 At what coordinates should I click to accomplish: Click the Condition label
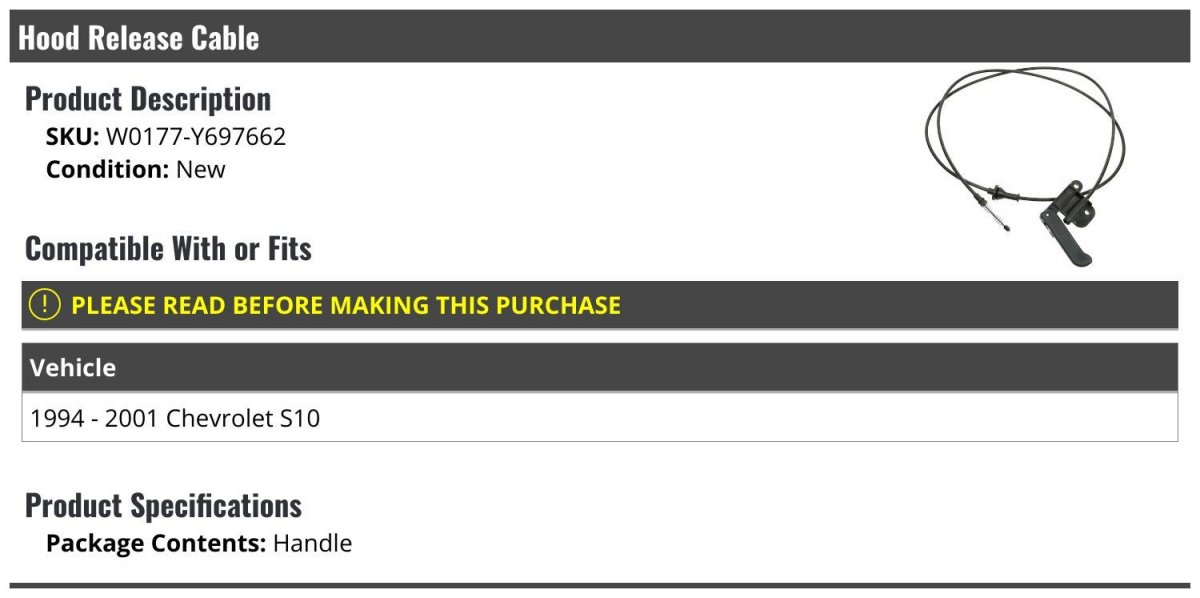coord(108,169)
